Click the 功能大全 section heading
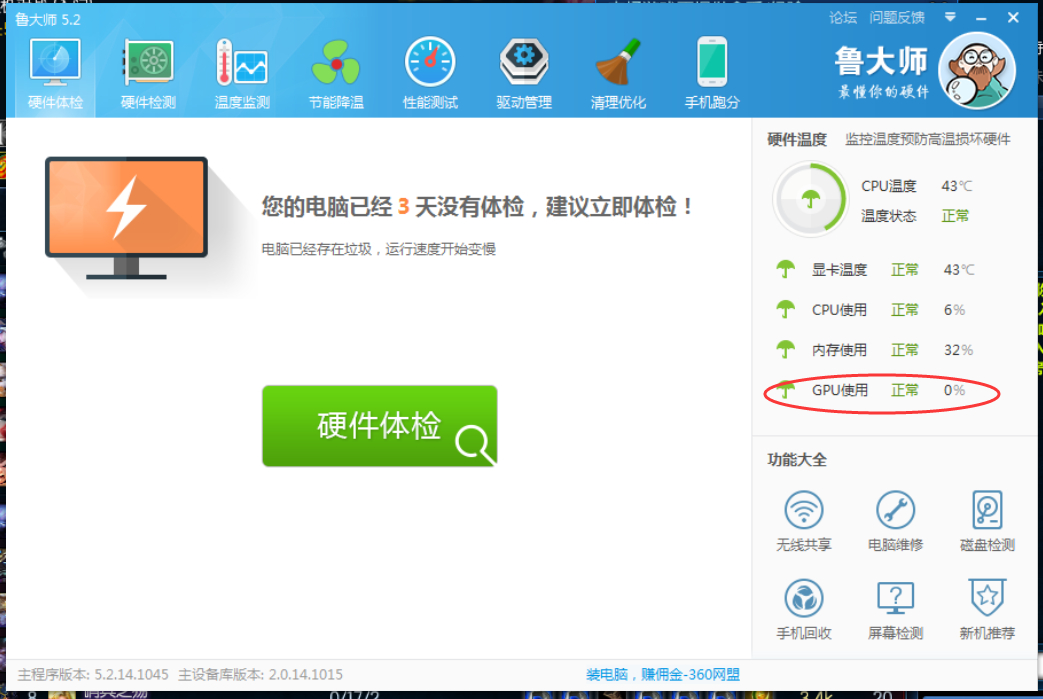 point(797,460)
